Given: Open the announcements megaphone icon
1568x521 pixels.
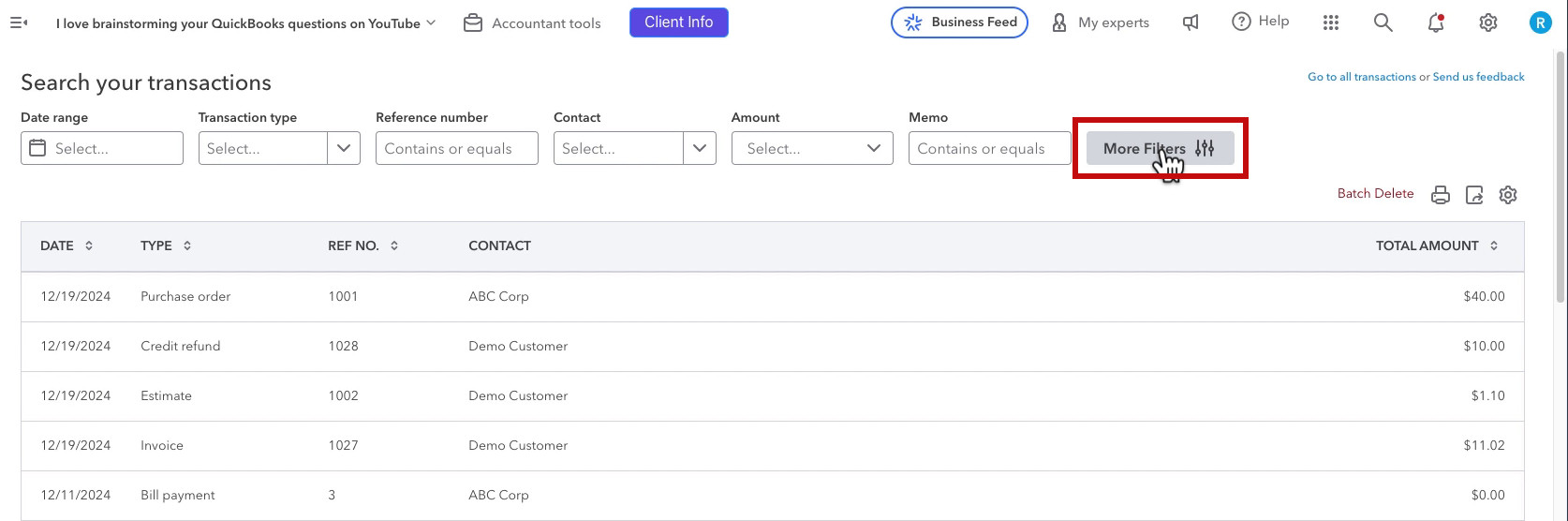Looking at the screenshot, I should click(1191, 22).
